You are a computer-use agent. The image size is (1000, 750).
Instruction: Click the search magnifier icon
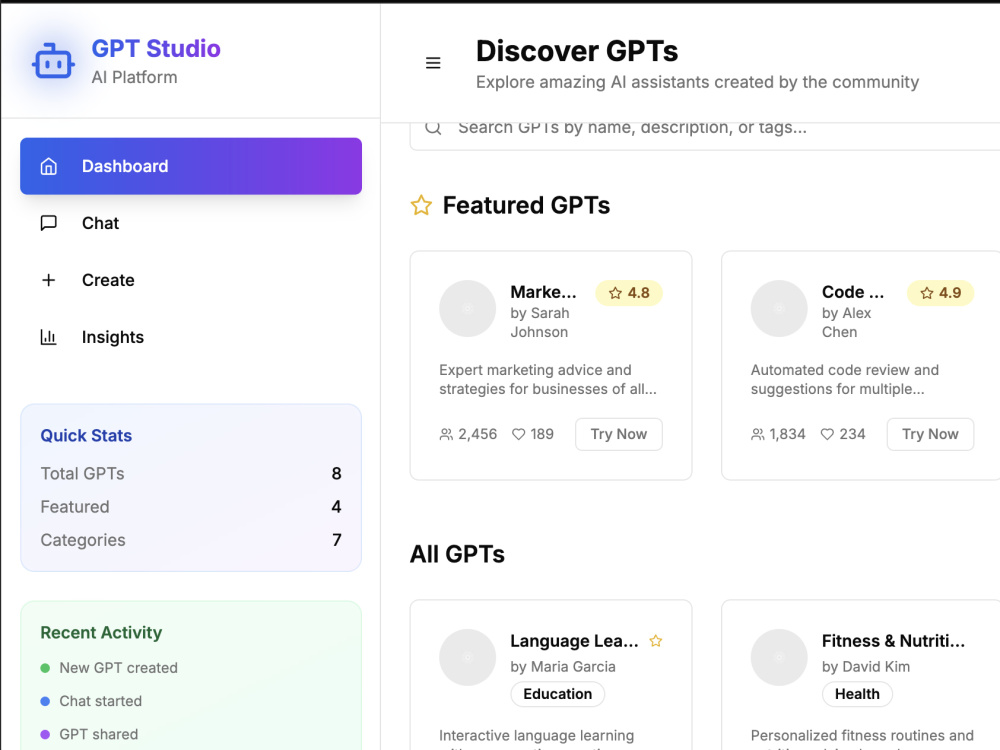(x=433, y=128)
